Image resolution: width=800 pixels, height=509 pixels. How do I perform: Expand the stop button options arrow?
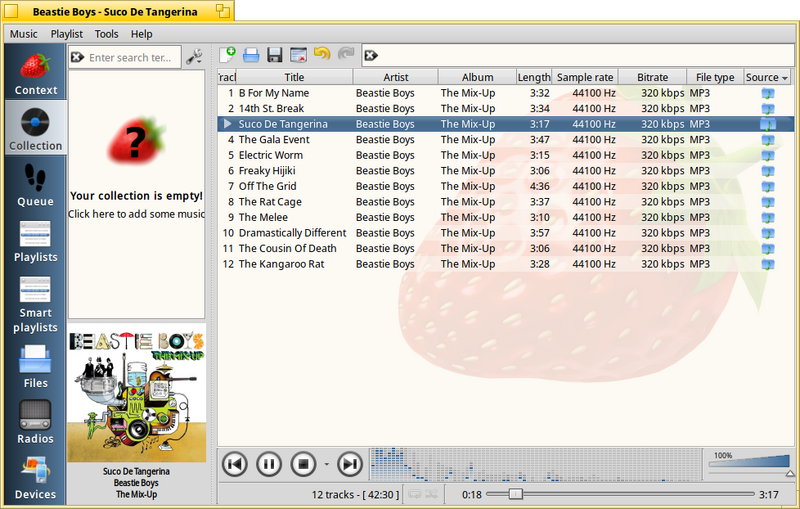(327, 464)
